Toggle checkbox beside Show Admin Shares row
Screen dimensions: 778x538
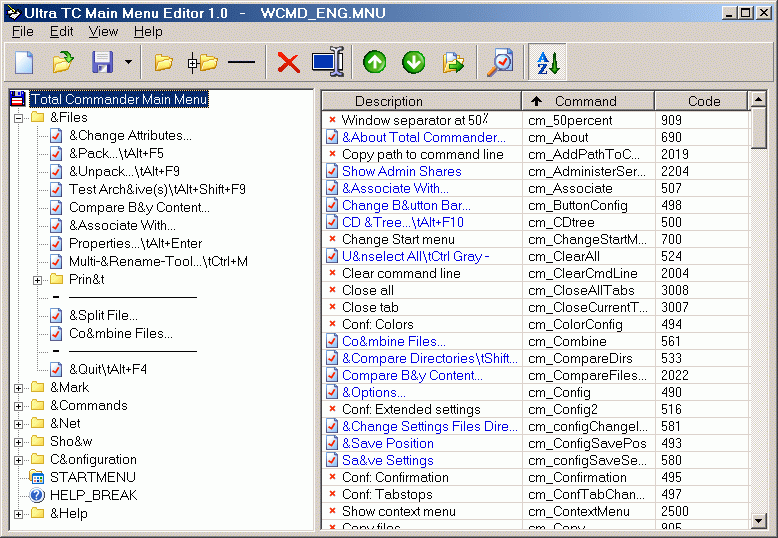[332, 171]
